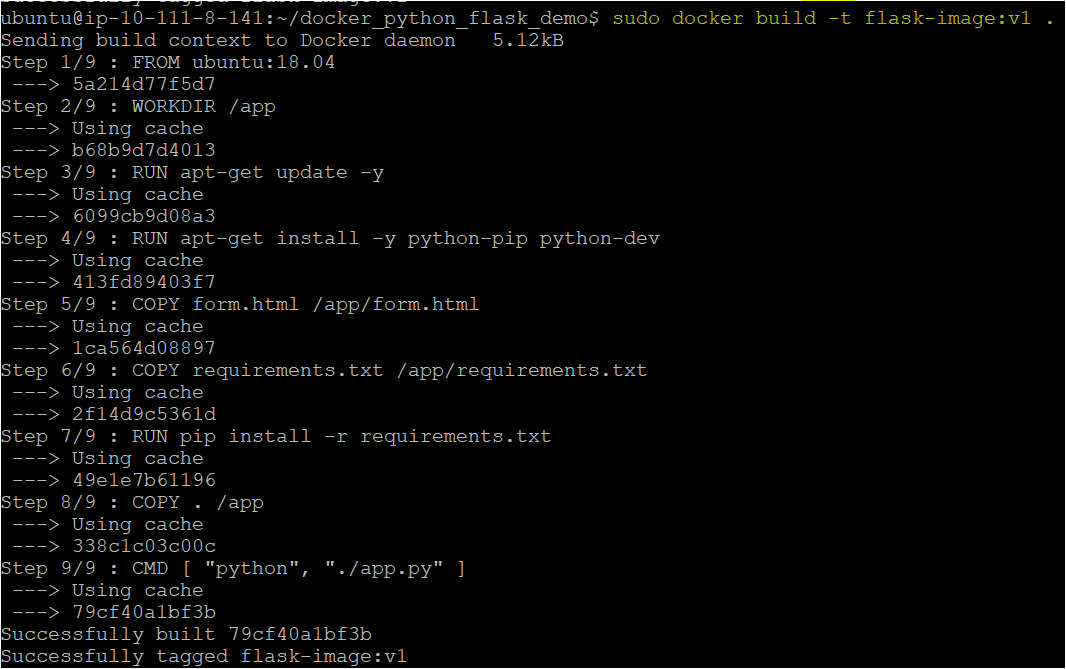The image size is (1066, 669).
Task: Click layer ID 2f14d9c5361d
Action: 144,414
